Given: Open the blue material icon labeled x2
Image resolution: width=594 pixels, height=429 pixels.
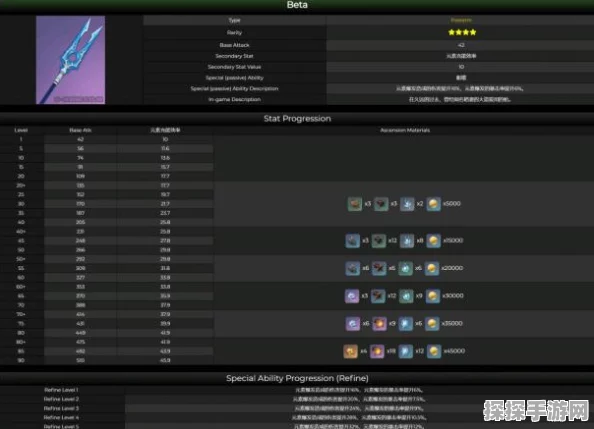Looking at the screenshot, I should [x=407, y=204].
